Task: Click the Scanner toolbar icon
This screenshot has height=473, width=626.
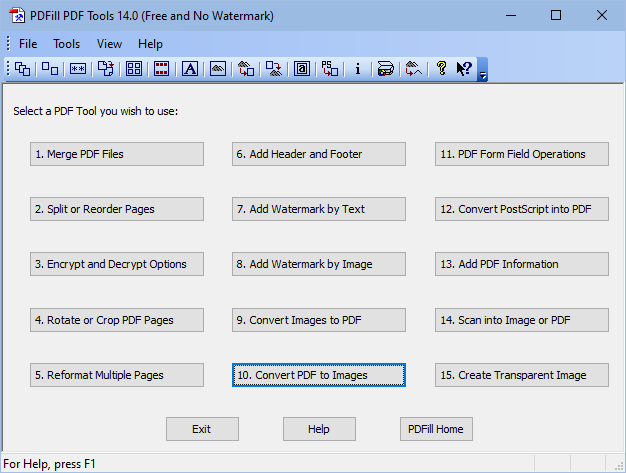Action: (386, 69)
